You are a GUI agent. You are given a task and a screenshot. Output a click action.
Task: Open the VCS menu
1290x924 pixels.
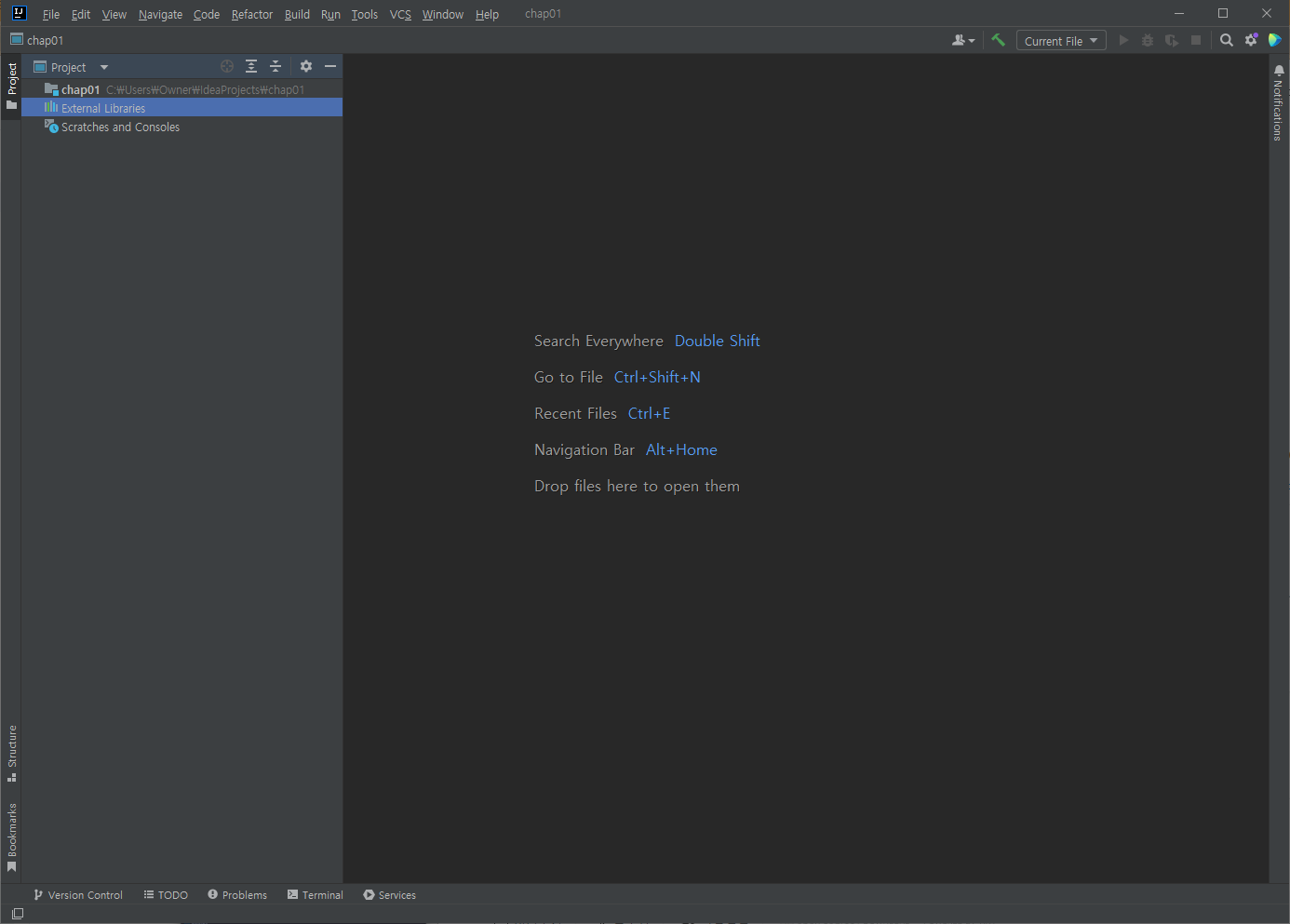click(400, 14)
